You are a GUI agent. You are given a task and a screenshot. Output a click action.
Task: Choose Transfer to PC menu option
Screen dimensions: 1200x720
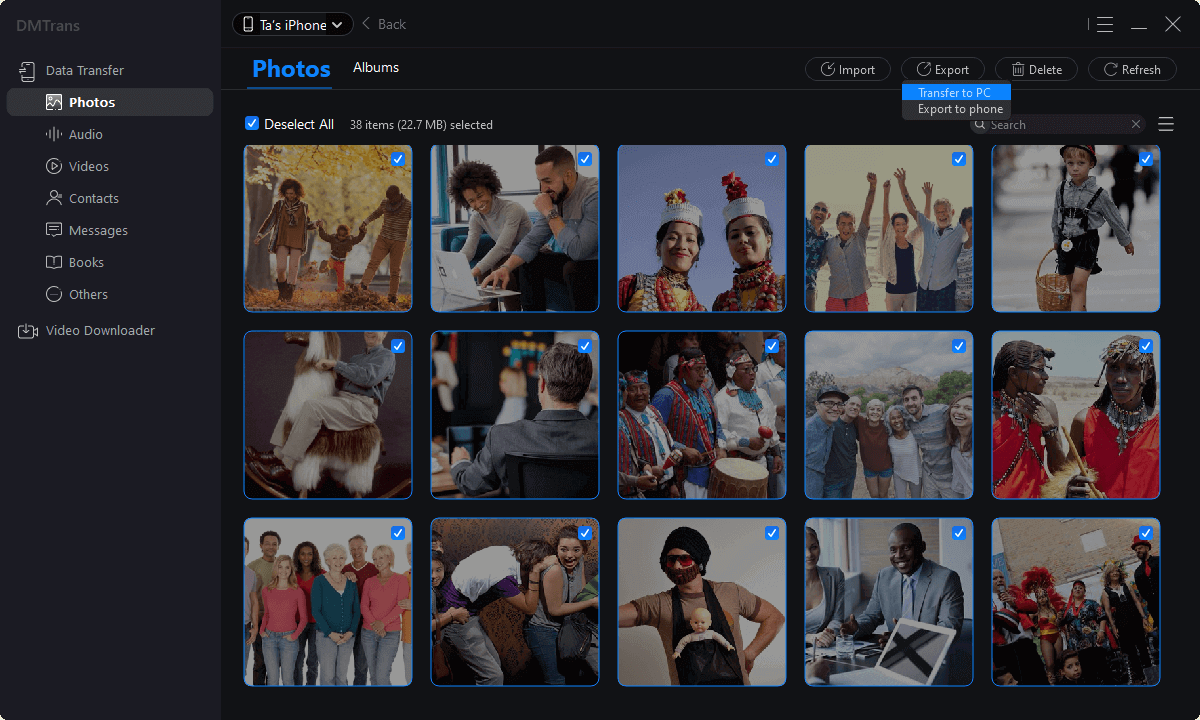point(955,93)
